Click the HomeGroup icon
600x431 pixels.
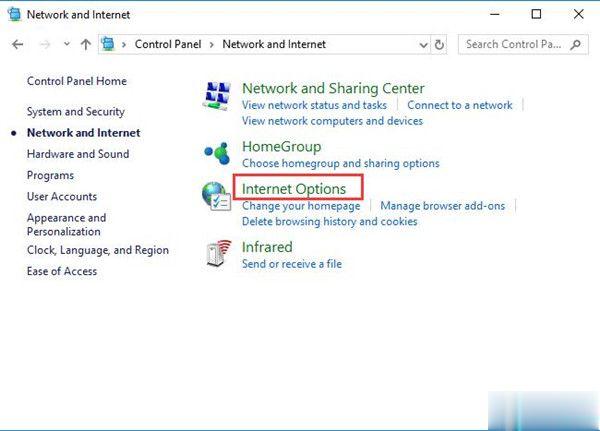(217, 153)
